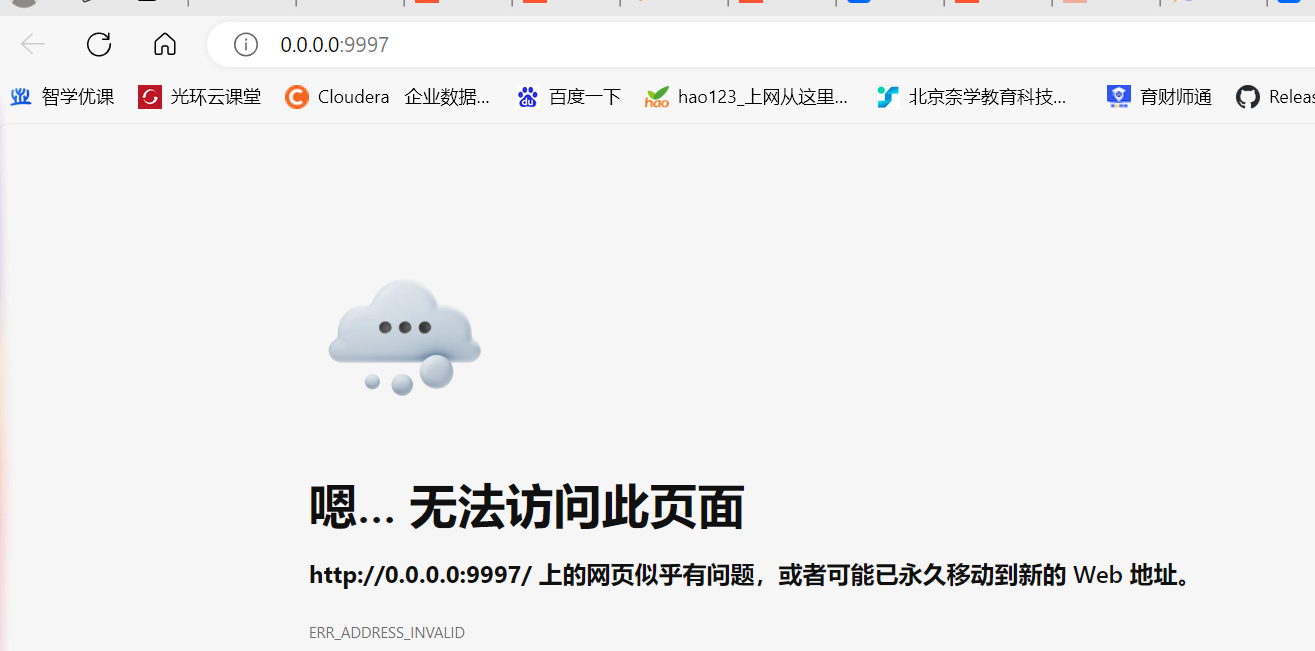Image resolution: width=1315 pixels, height=651 pixels.
Task: Open the 百度一下 paw icon bookmark
Action: pos(528,97)
